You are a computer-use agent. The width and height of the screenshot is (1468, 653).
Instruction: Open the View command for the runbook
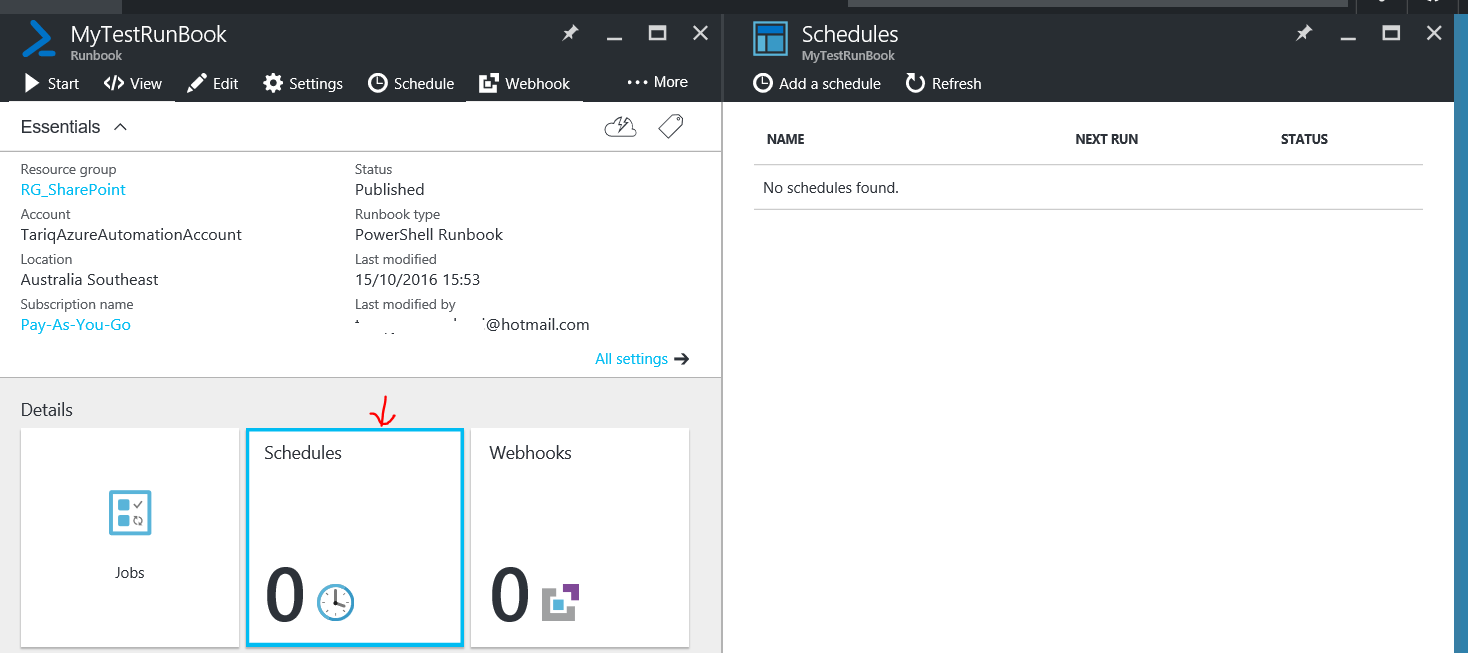click(x=132, y=83)
